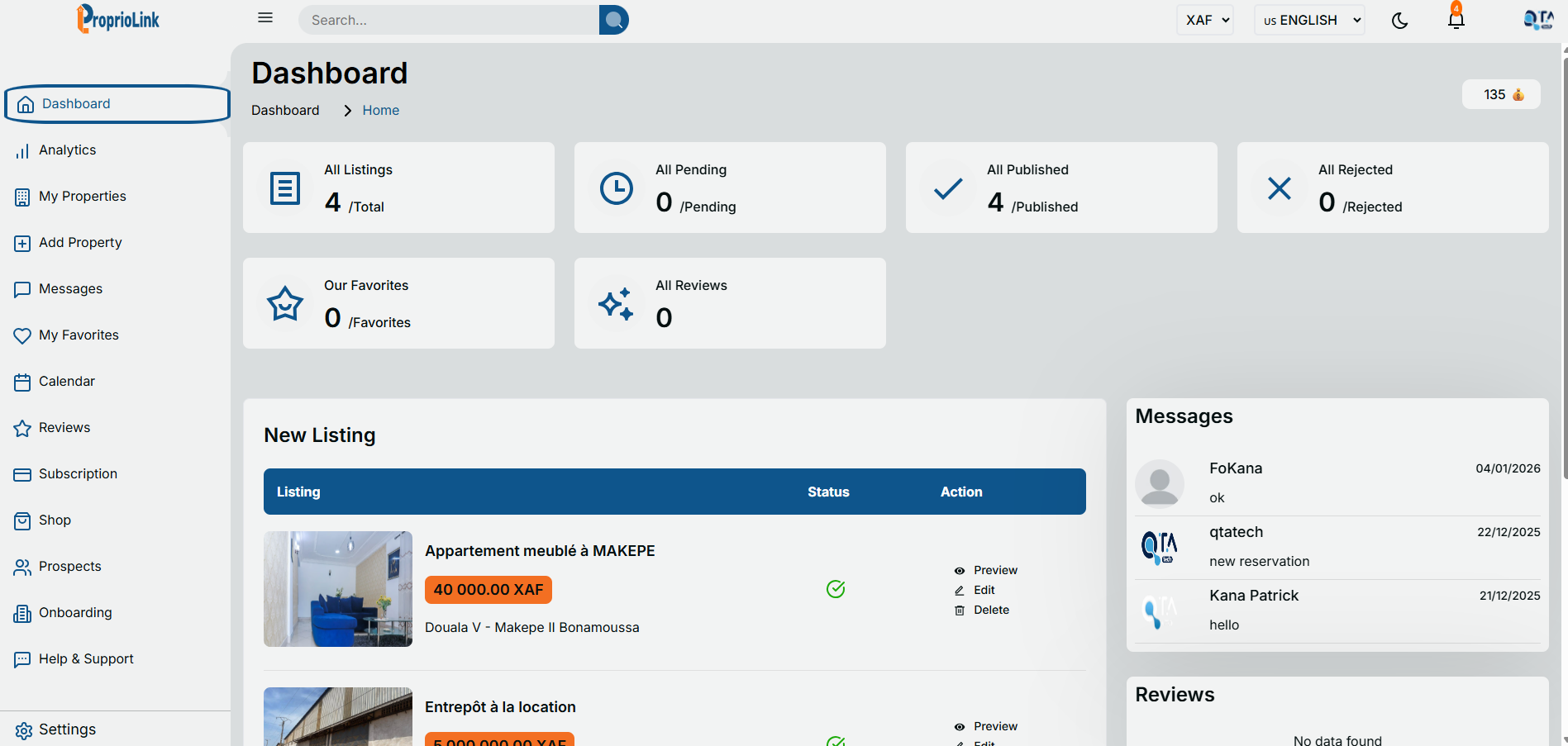This screenshot has width=1568, height=746.
Task: Toggle dark mode with moon icon
Action: pos(1399,21)
